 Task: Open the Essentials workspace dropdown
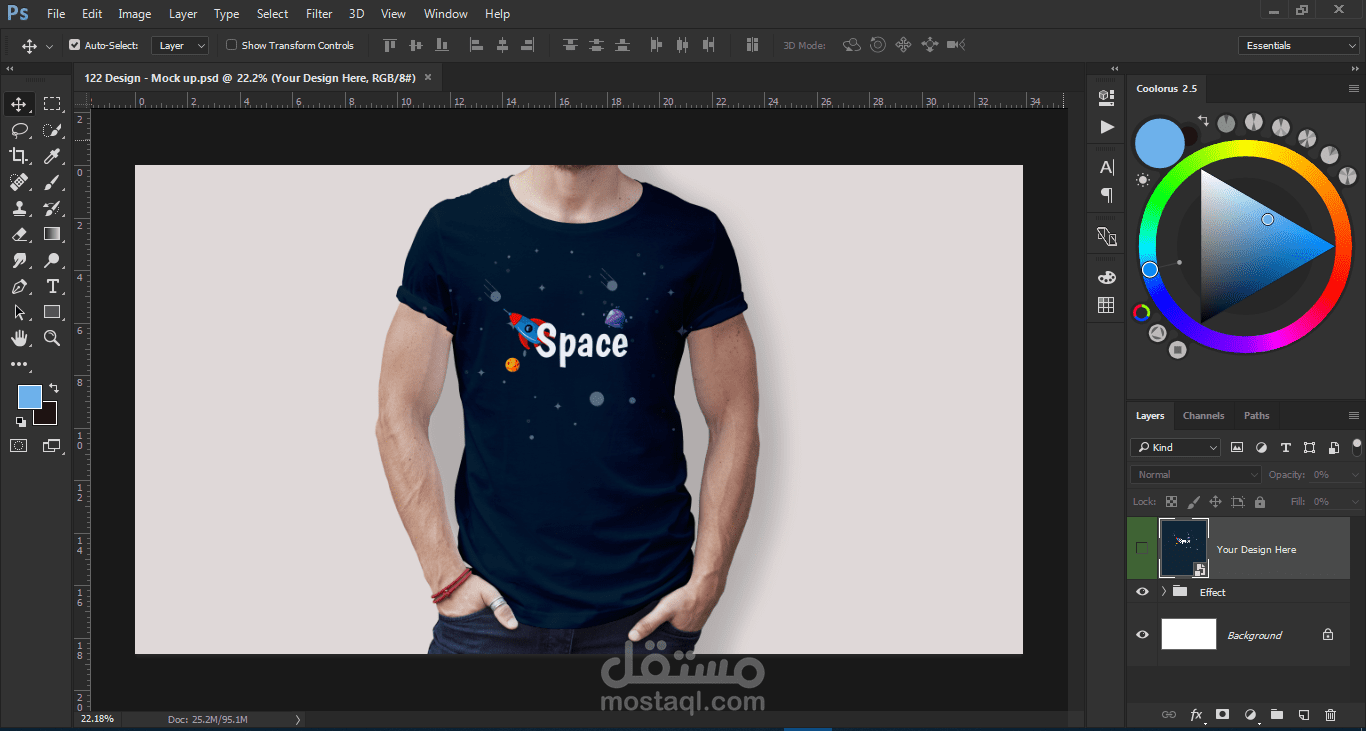point(1297,45)
